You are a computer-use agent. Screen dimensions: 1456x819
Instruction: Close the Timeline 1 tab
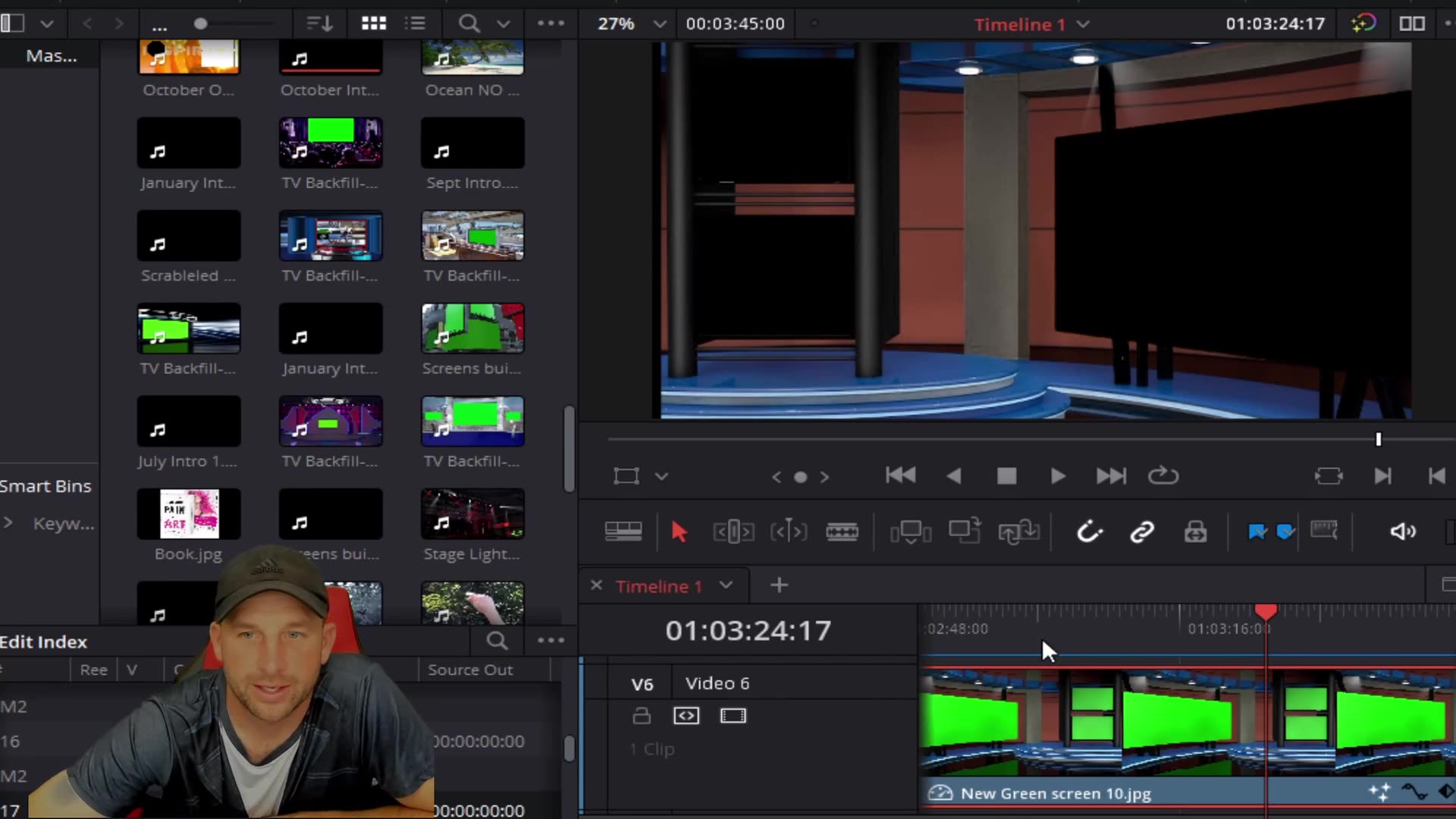(597, 585)
